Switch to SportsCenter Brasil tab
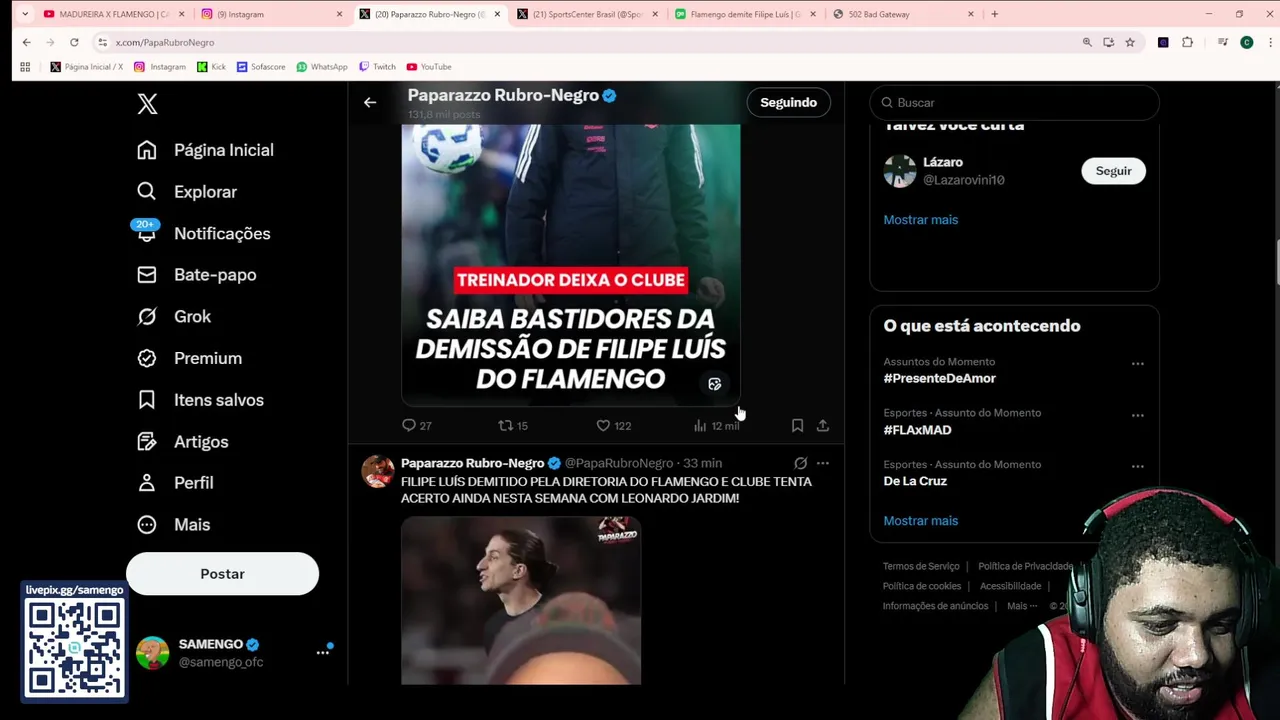 point(587,14)
